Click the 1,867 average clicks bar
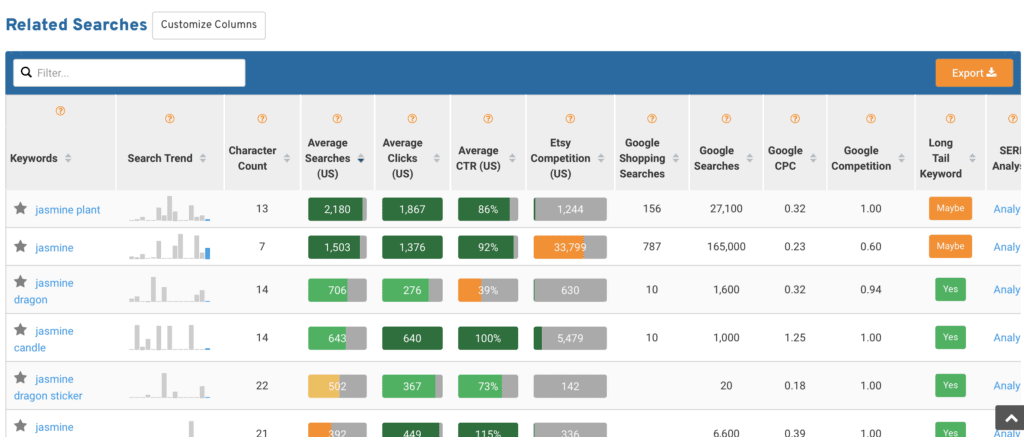Screen dimensions: 1024x437 (x=412, y=209)
